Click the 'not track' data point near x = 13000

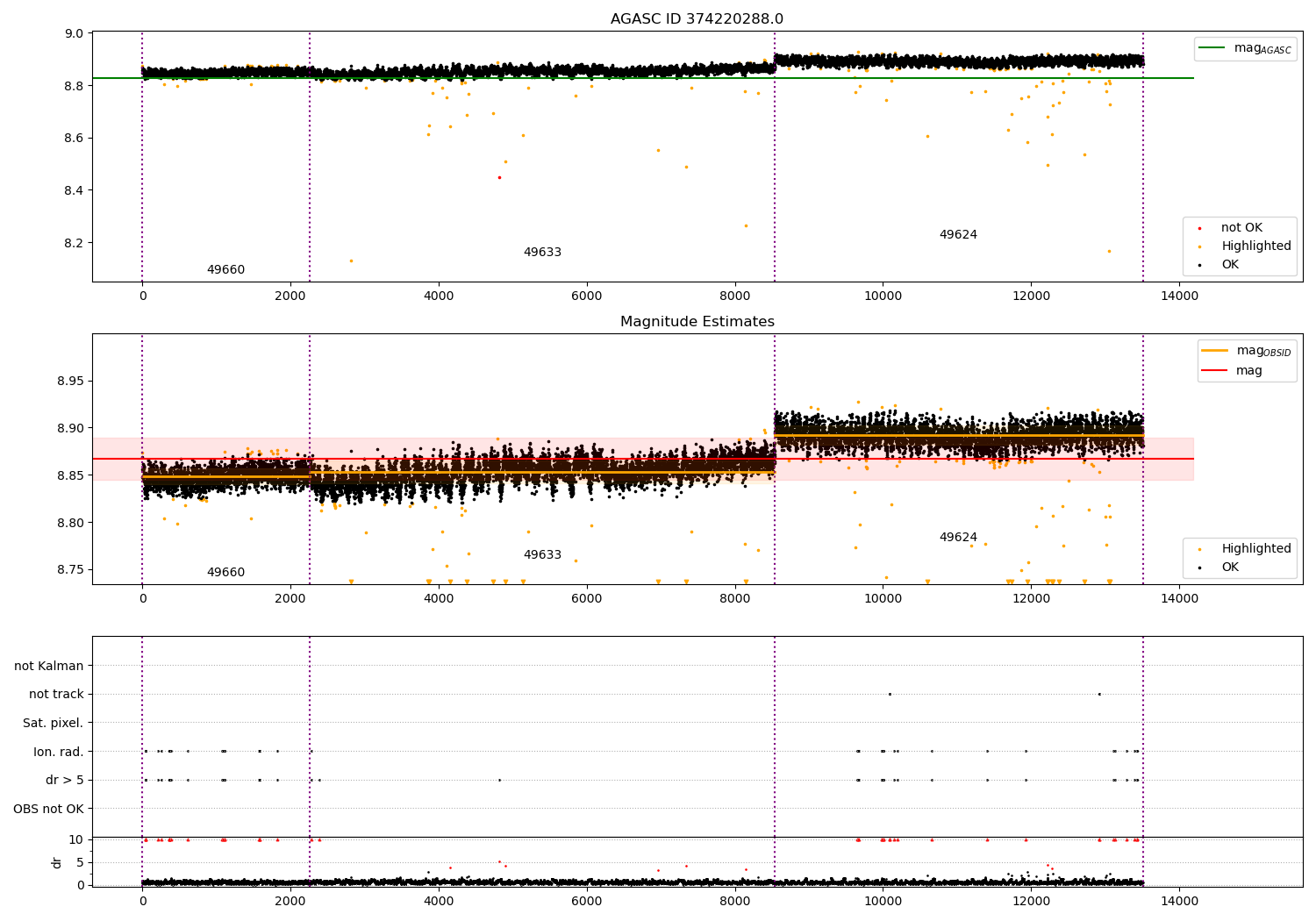pyautogui.click(x=1099, y=694)
